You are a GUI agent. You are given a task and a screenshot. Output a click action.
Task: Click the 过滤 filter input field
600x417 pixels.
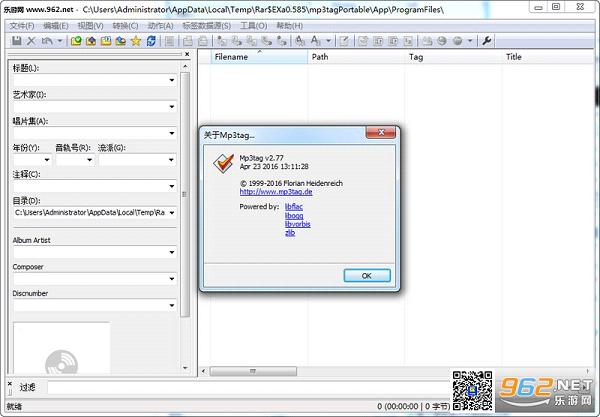[249, 388]
